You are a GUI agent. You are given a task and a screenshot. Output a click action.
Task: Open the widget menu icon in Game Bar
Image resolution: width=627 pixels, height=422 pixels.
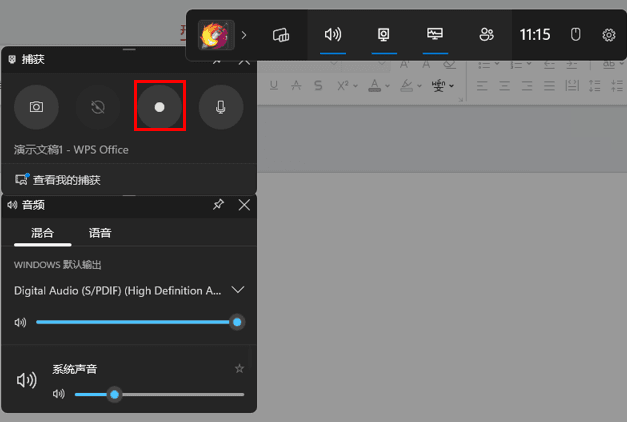pos(281,35)
